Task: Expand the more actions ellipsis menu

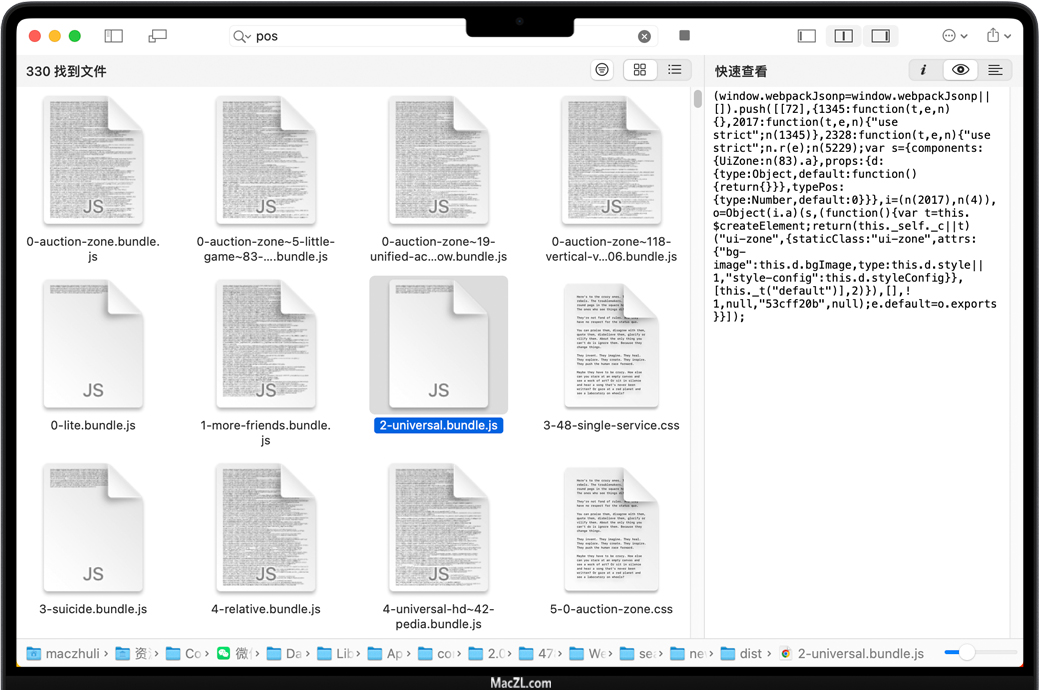Action: coord(954,36)
